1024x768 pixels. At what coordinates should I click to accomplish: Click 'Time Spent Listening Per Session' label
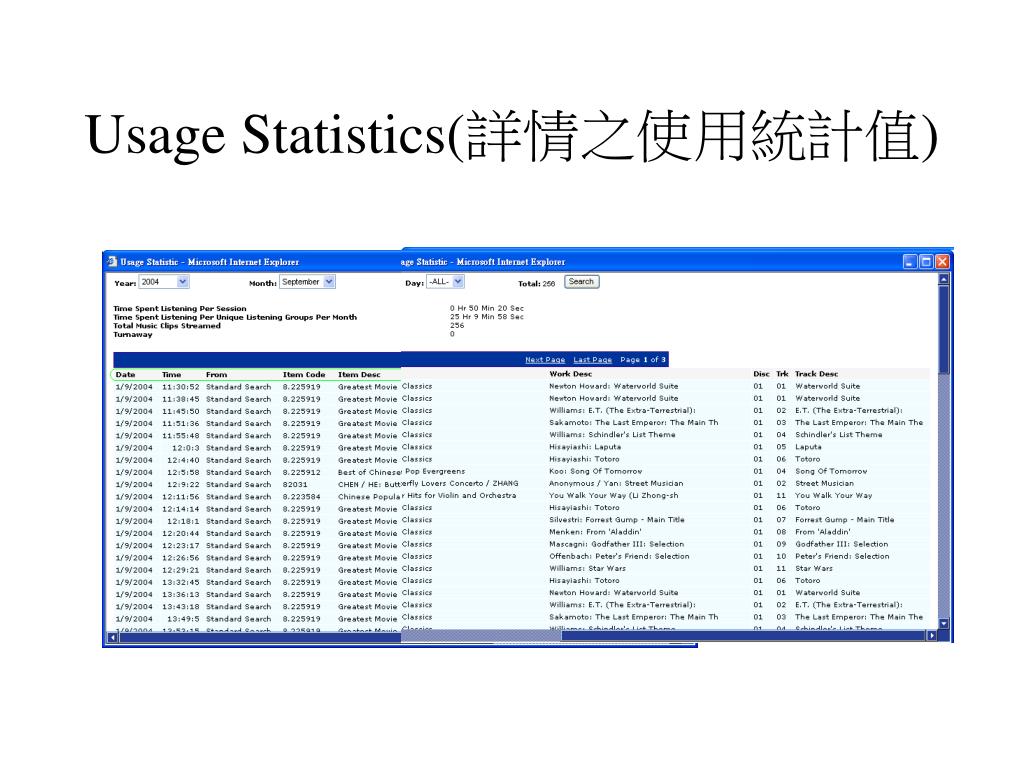(180, 308)
